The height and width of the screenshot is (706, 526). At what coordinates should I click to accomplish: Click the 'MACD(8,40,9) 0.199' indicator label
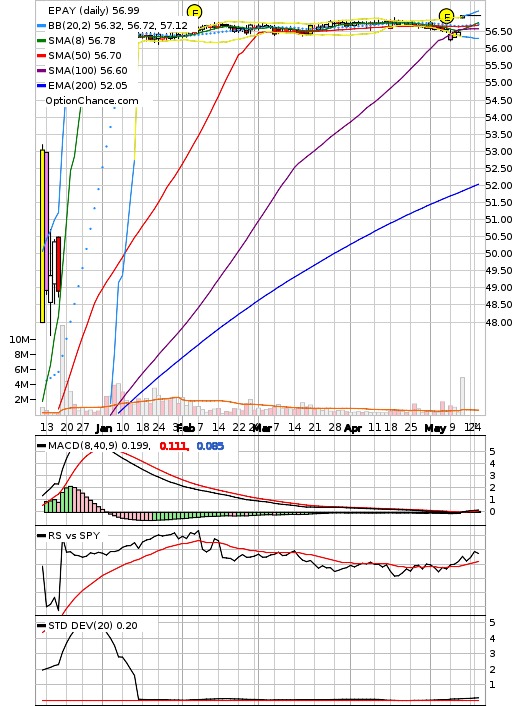[x=99, y=446]
